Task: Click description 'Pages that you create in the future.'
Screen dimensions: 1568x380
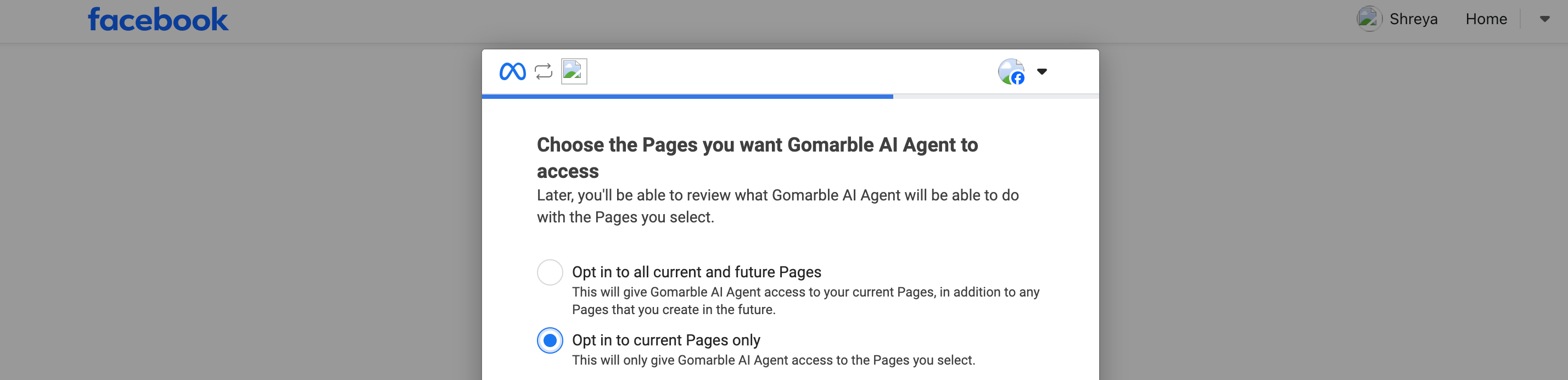Action: point(674,310)
